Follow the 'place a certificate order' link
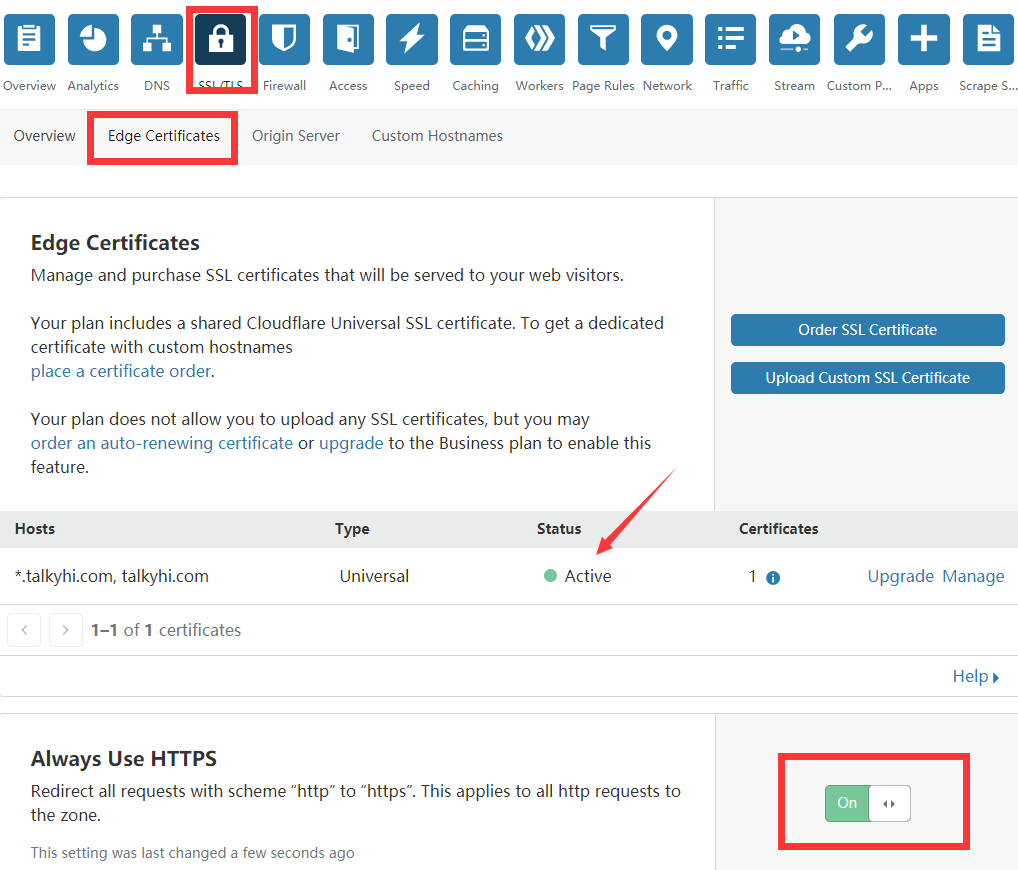 (x=121, y=371)
